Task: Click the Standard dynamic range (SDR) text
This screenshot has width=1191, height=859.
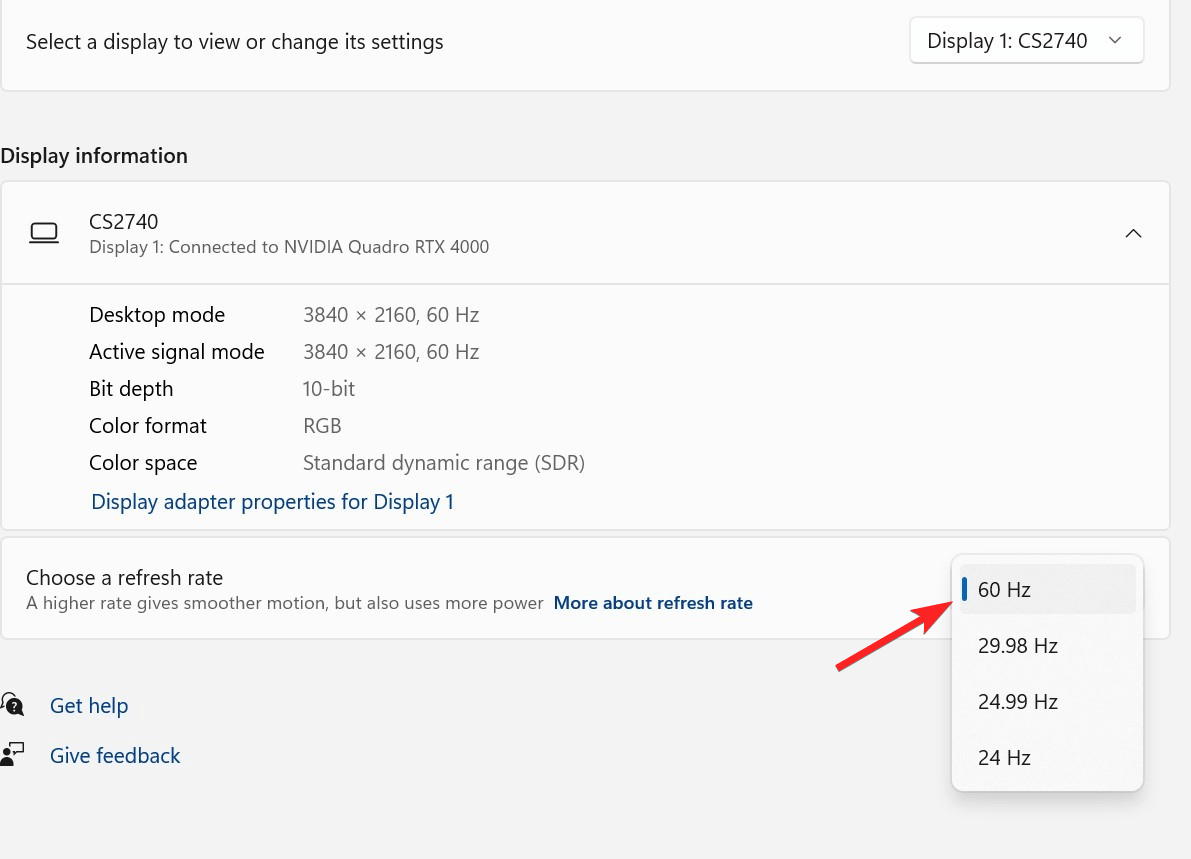Action: [444, 463]
